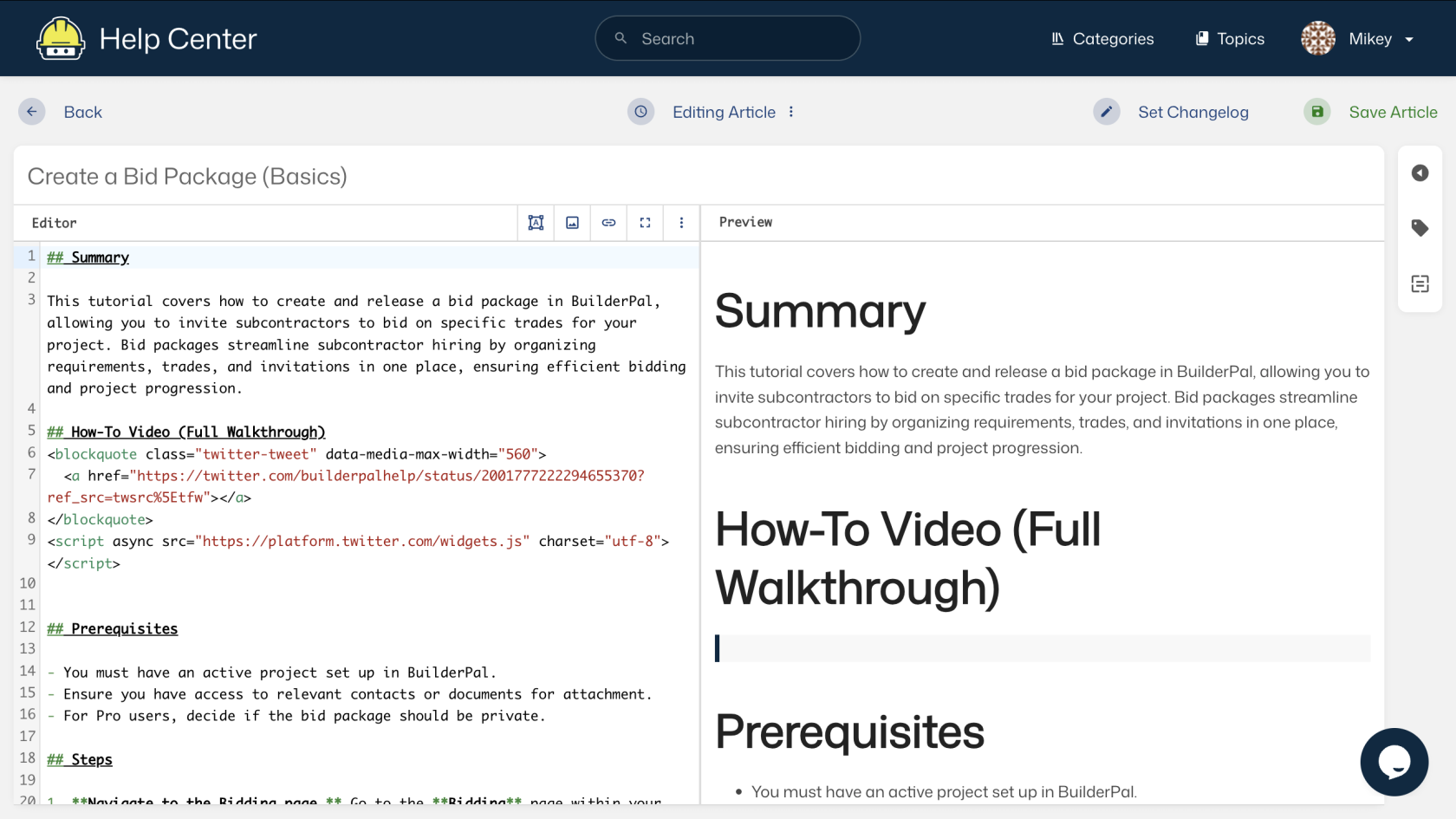Open the Editing Article options menu

point(791,112)
